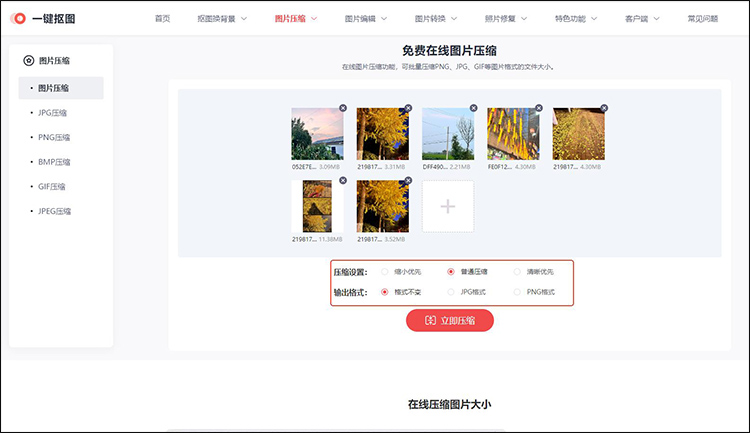Click the 3.09MB file size text
Screen dimensions: 750x433
[x=329, y=167]
